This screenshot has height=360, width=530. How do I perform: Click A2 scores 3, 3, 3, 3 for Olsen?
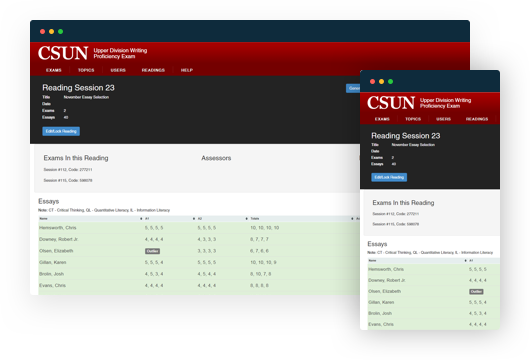[x=207, y=251]
